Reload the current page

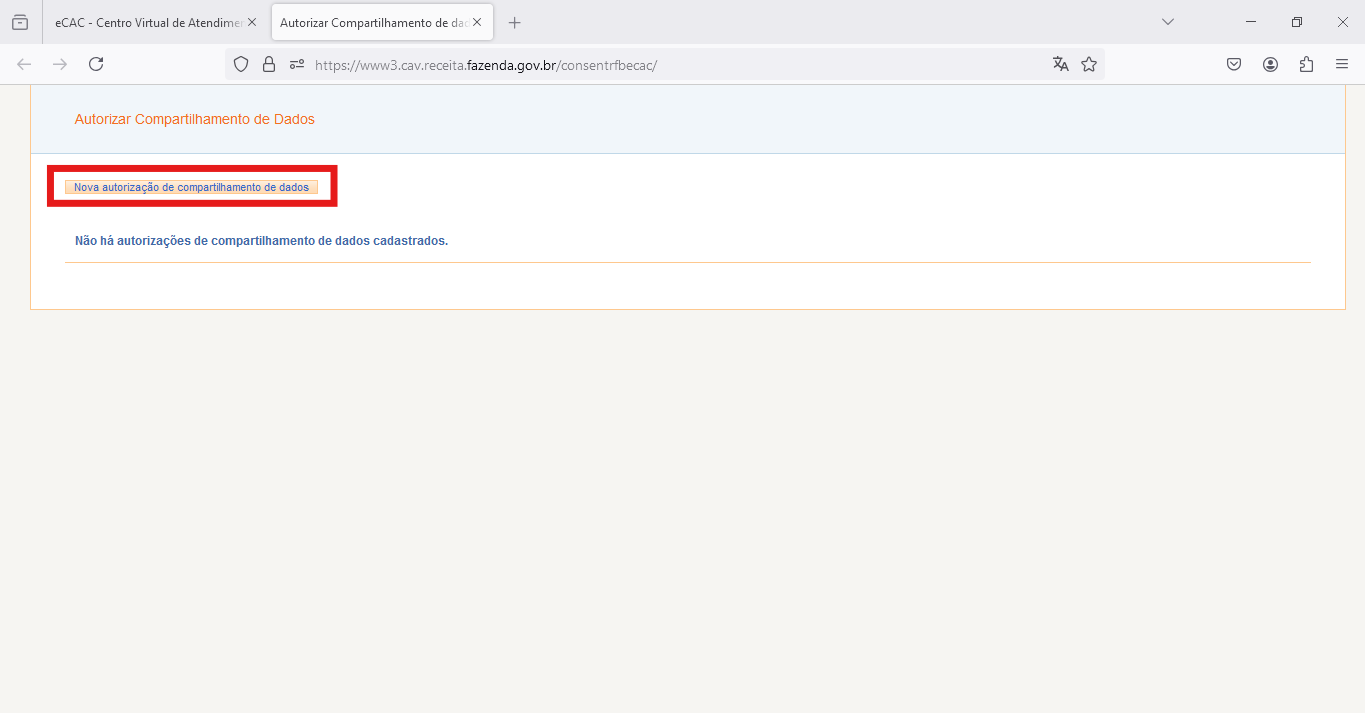click(96, 64)
